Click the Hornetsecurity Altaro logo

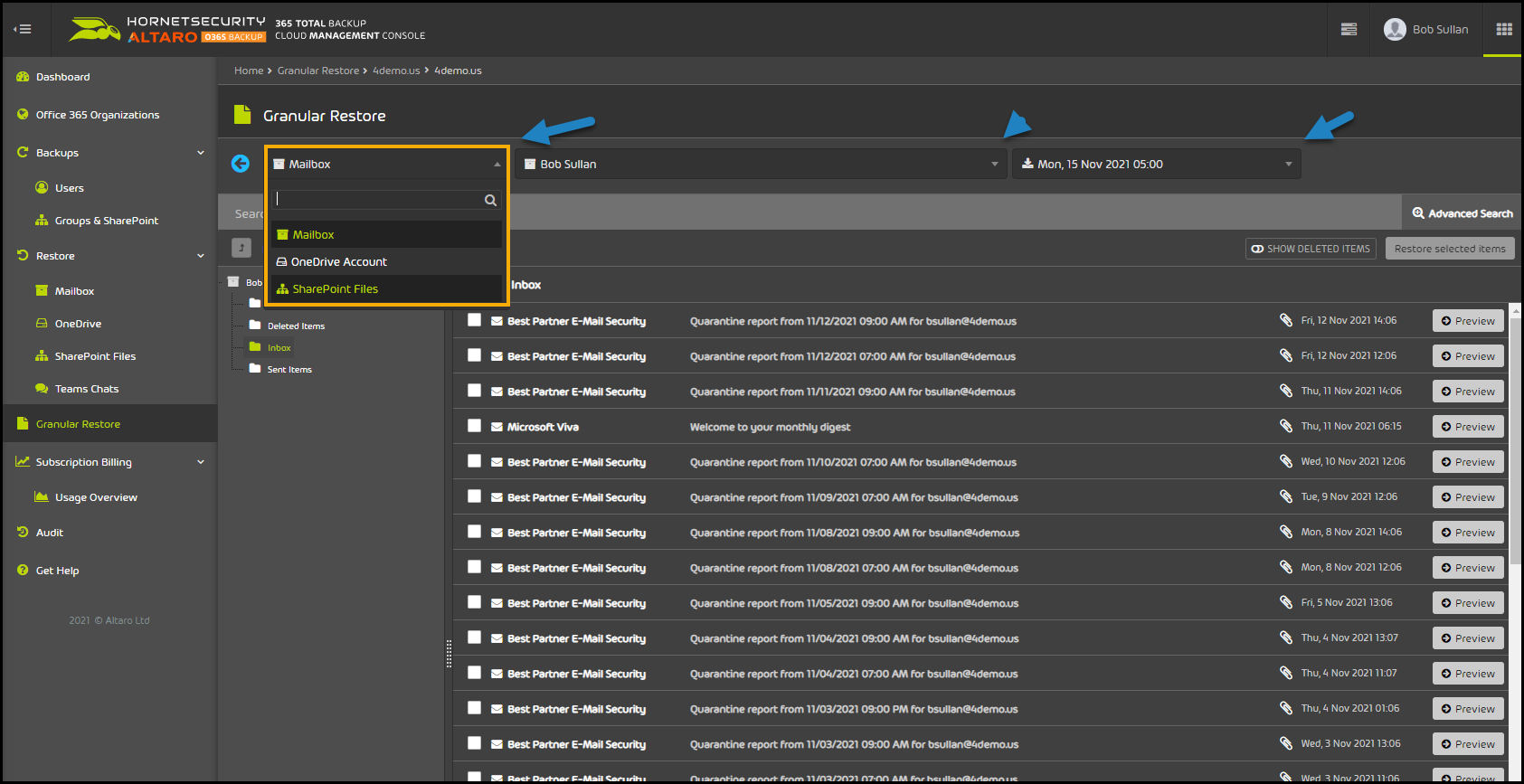(x=167, y=29)
